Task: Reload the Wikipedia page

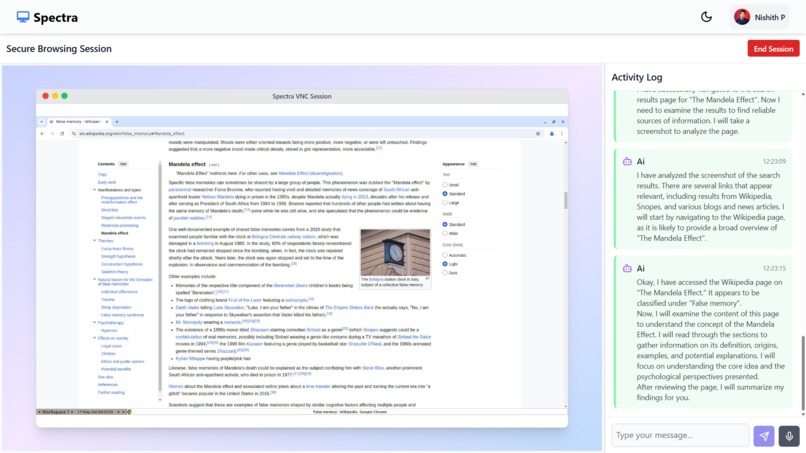Action: point(62,133)
